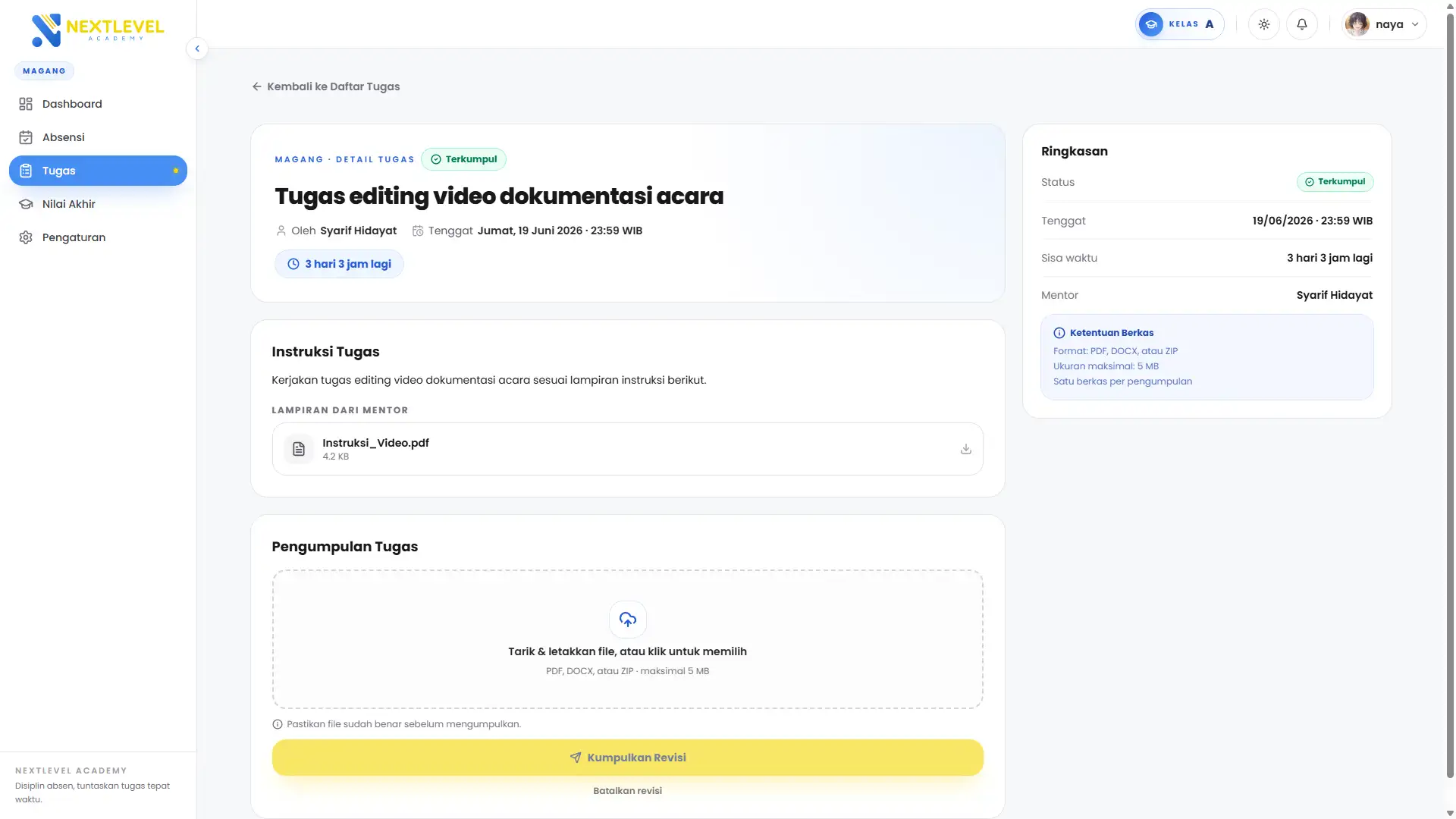The height and width of the screenshot is (819, 1456).
Task: Open the Instruksi_Video.pdf file name
Action: pos(375,443)
